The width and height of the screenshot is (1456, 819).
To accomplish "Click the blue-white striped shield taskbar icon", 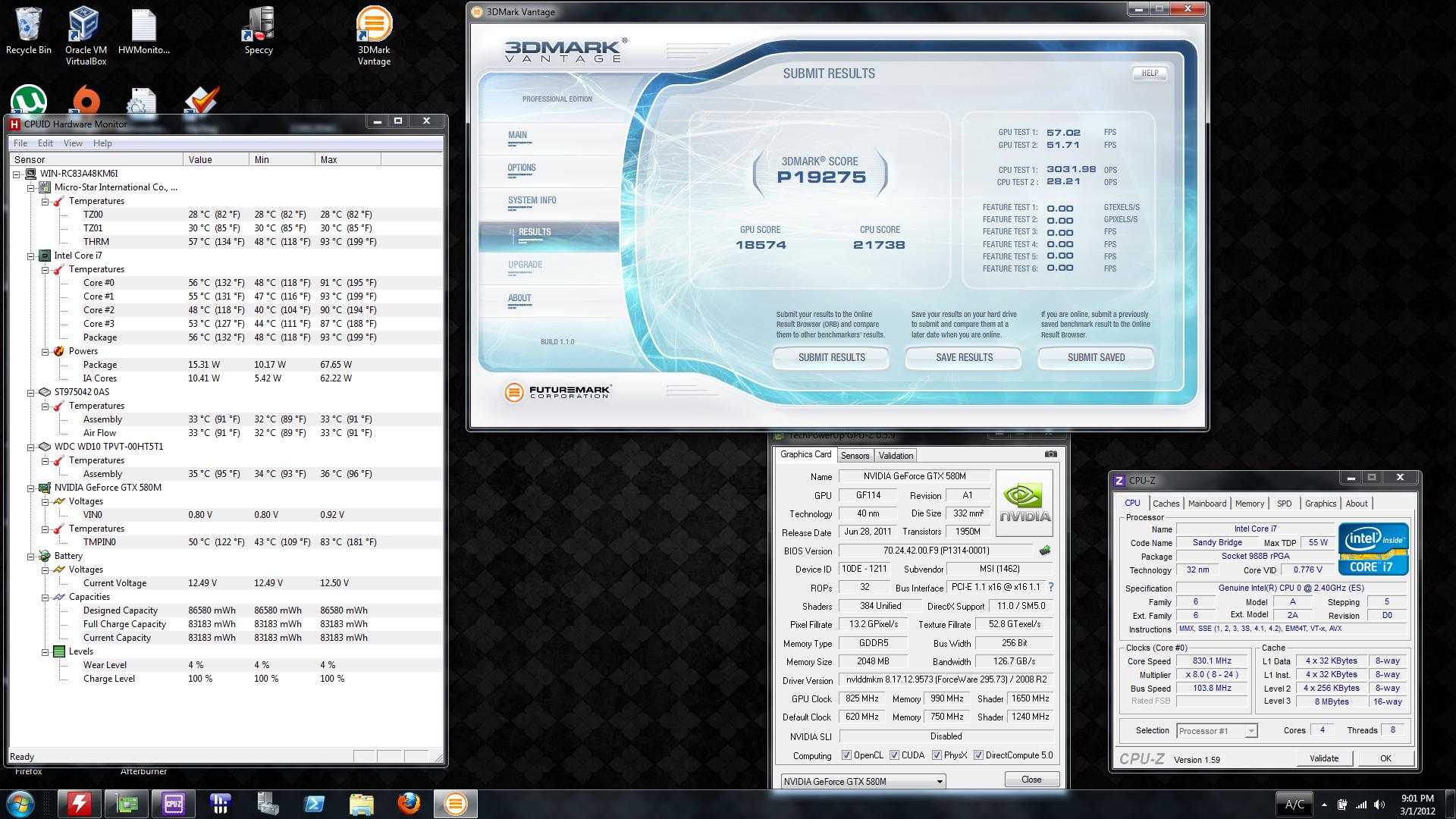I will coord(221,804).
